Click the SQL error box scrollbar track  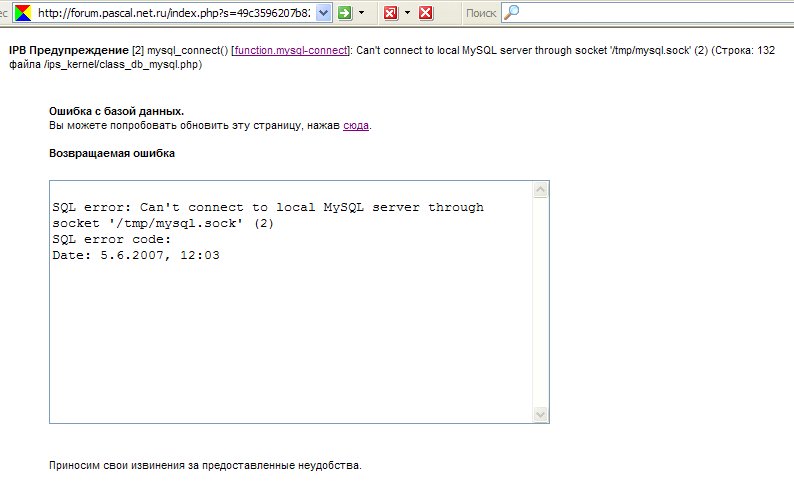540,300
